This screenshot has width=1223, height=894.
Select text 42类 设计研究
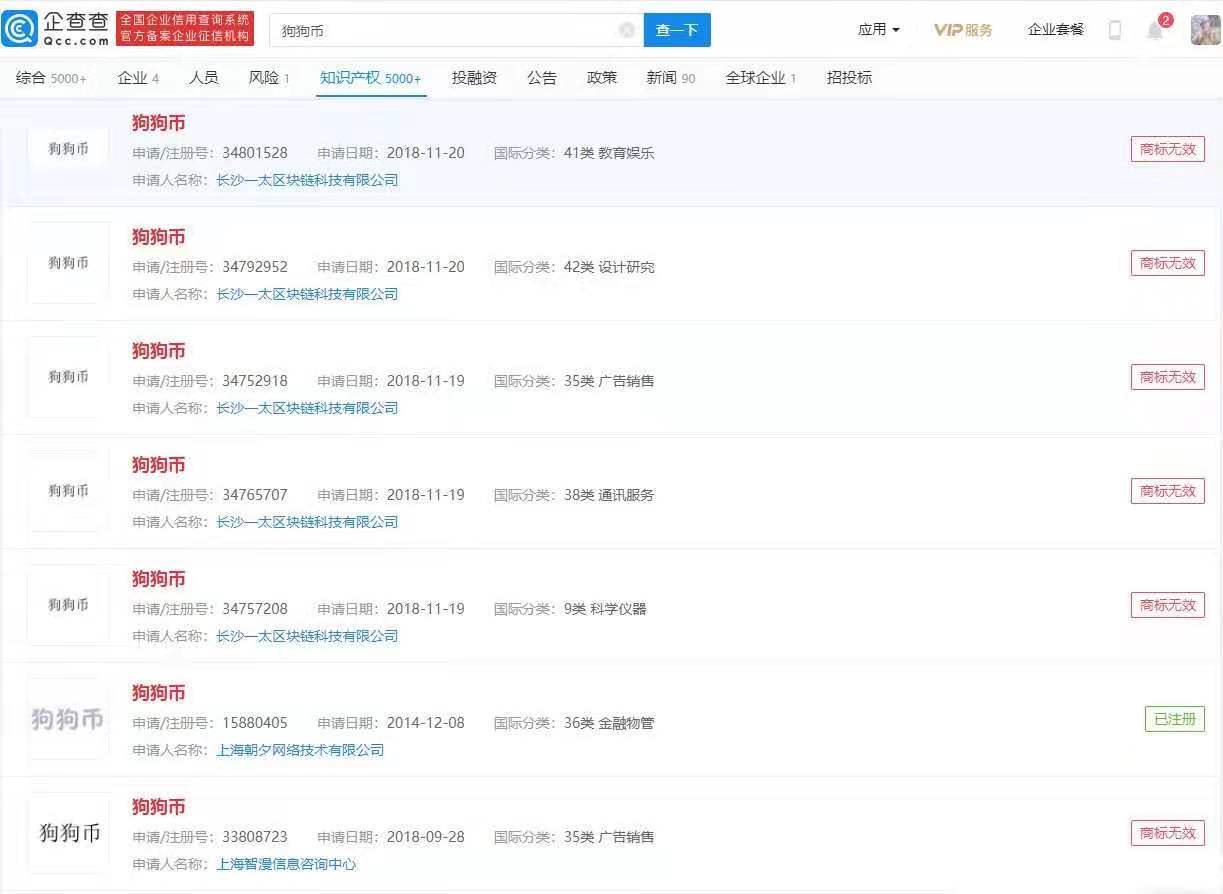coord(609,267)
